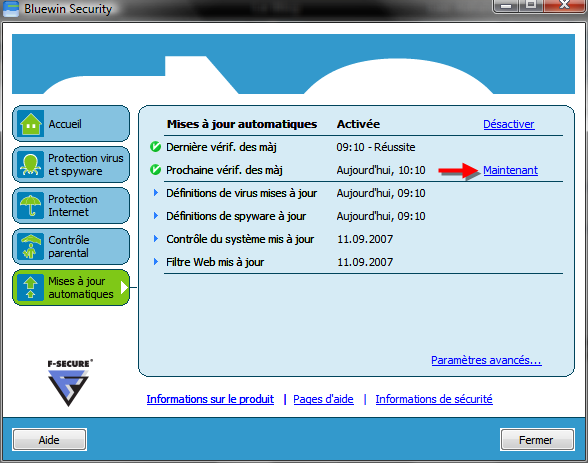Click the green house Accueil icon

click(x=31, y=123)
